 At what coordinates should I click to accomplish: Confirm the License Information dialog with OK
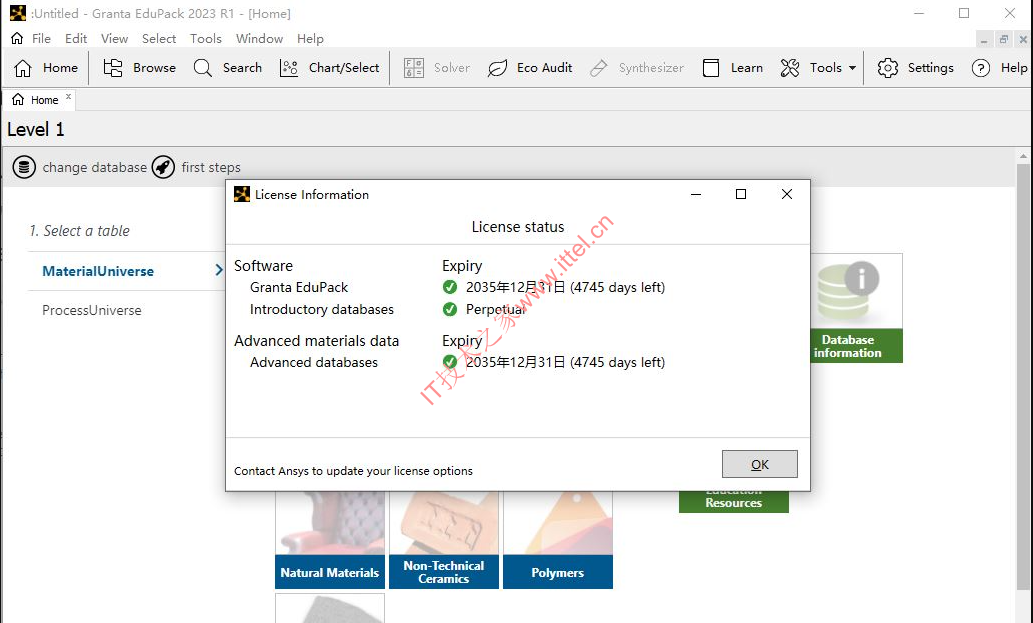760,464
